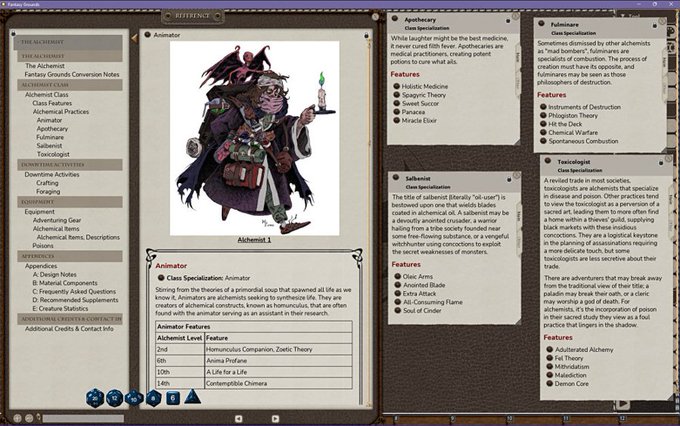
Task: Open Phlogiston Theory link icon
Action: [x=543, y=115]
